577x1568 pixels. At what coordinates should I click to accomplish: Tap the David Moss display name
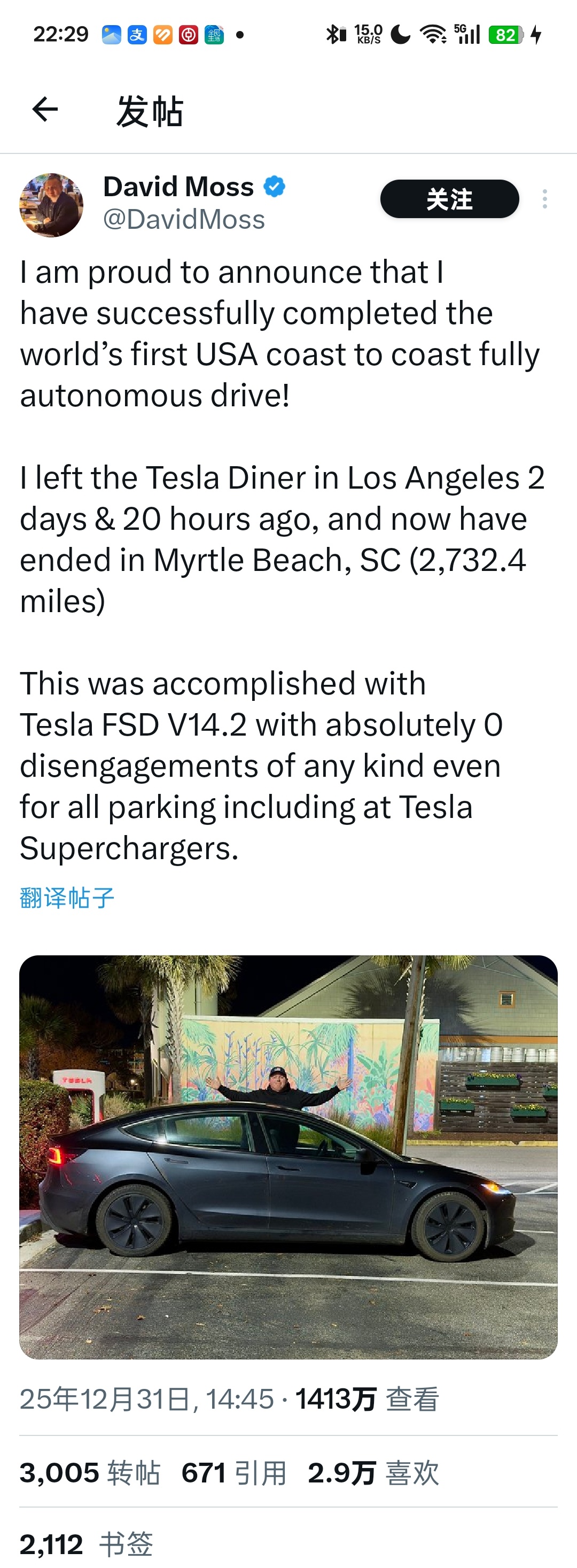pos(178,186)
